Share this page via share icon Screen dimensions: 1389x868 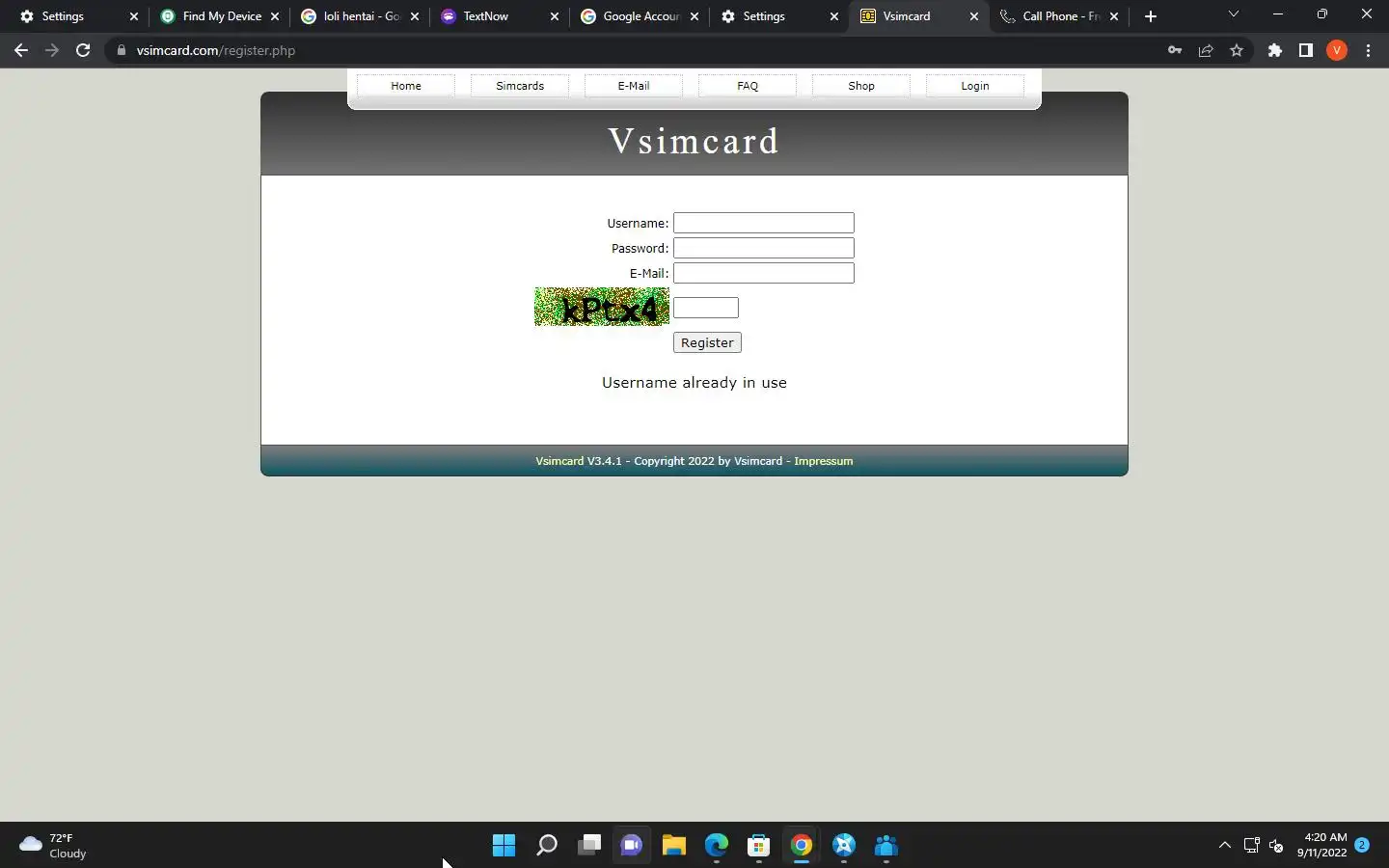coord(1206,50)
